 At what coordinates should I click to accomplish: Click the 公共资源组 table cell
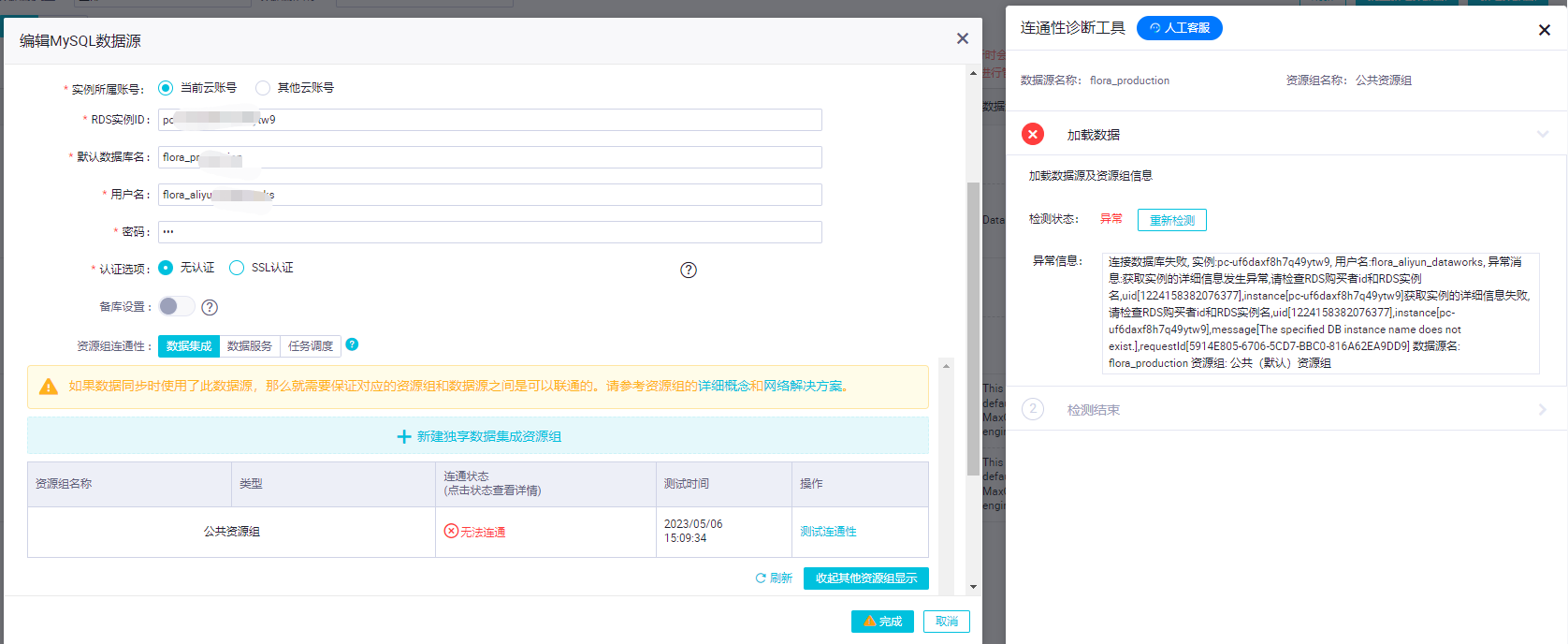click(232, 532)
